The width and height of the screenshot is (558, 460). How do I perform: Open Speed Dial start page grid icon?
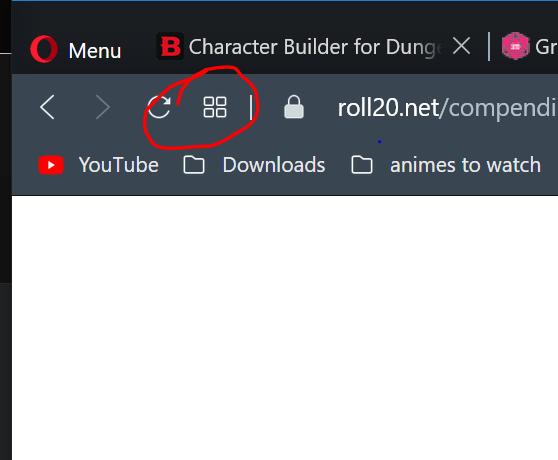coord(215,107)
